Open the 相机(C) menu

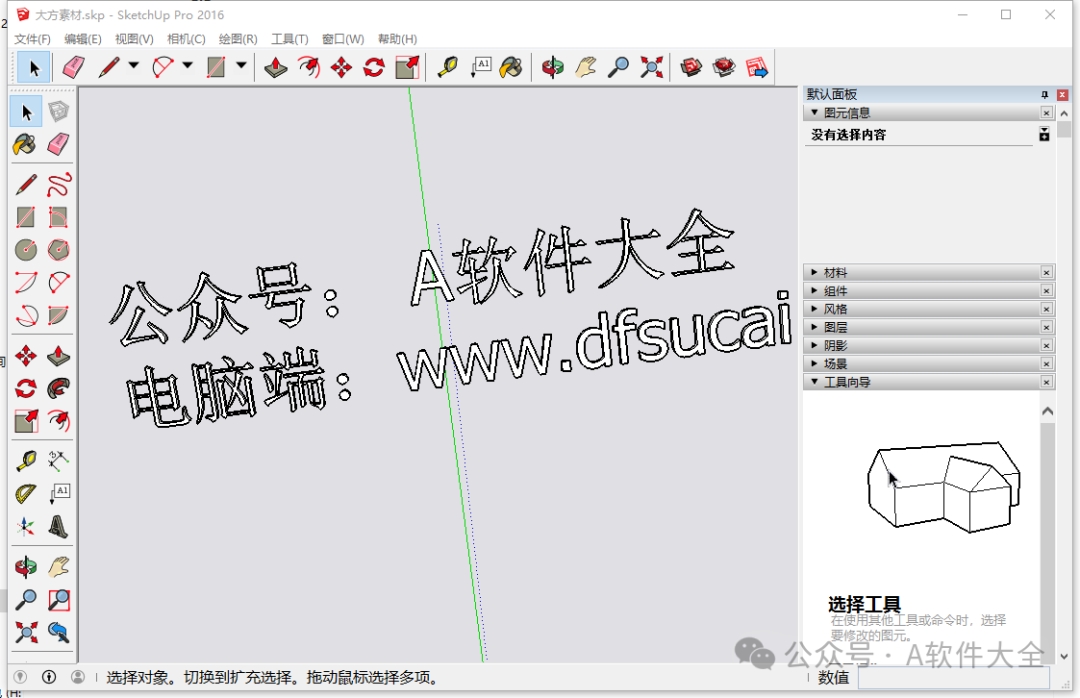pyautogui.click(x=186, y=39)
